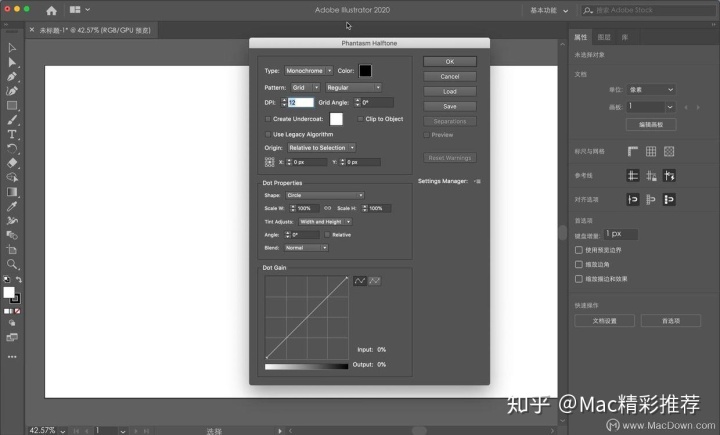720x435 pixels.
Task: Toggle 缩放描边和效果 checkbox
Action: pyautogui.click(x=579, y=279)
